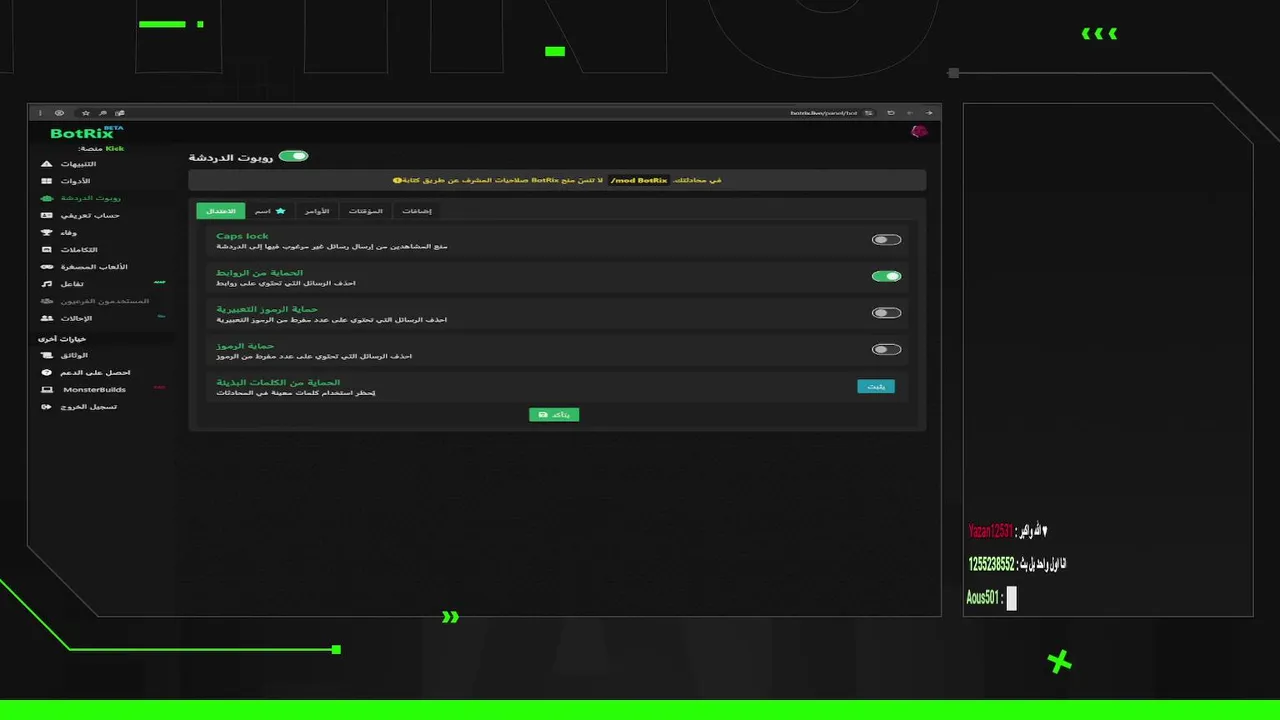This screenshot has width=1280, height=720.
Task: Enable the emoji protection toggle
Action: (886, 313)
